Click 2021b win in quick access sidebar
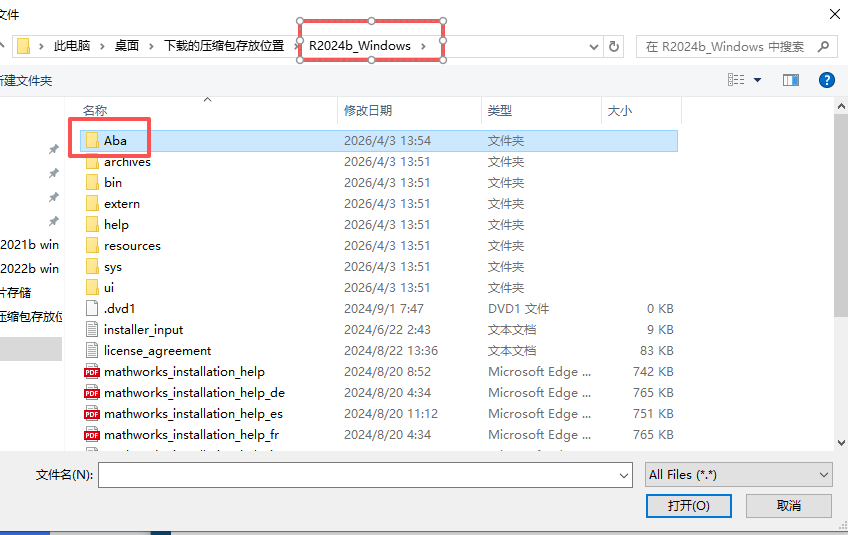Screen dimensions: 848x535 pyautogui.click(x=30, y=245)
